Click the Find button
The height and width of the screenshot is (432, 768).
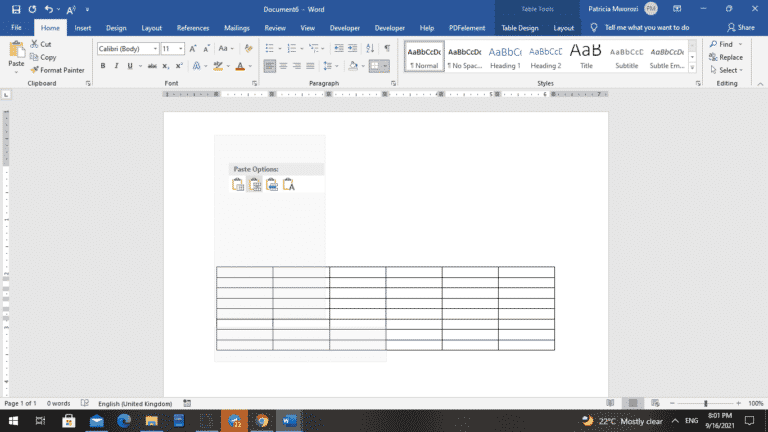(721, 44)
